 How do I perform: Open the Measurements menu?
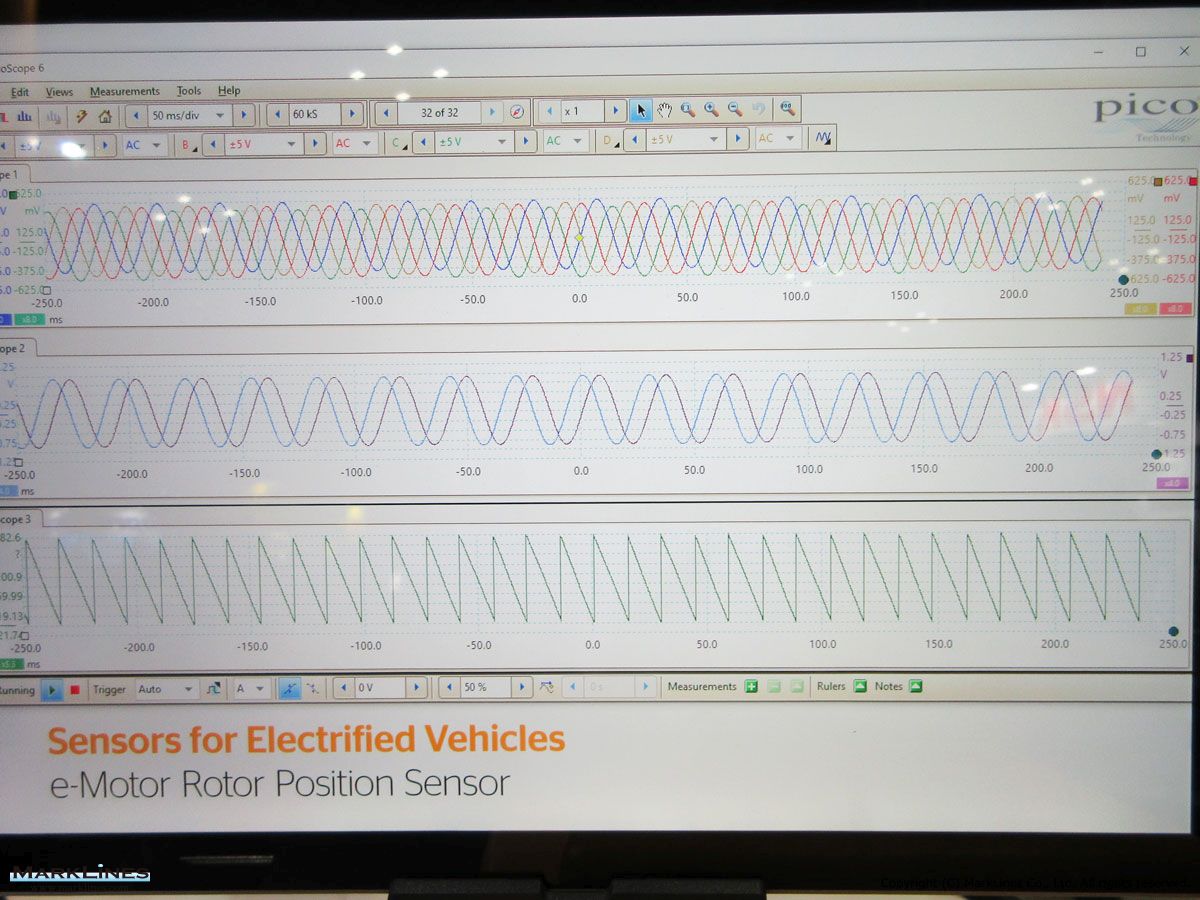[124, 91]
